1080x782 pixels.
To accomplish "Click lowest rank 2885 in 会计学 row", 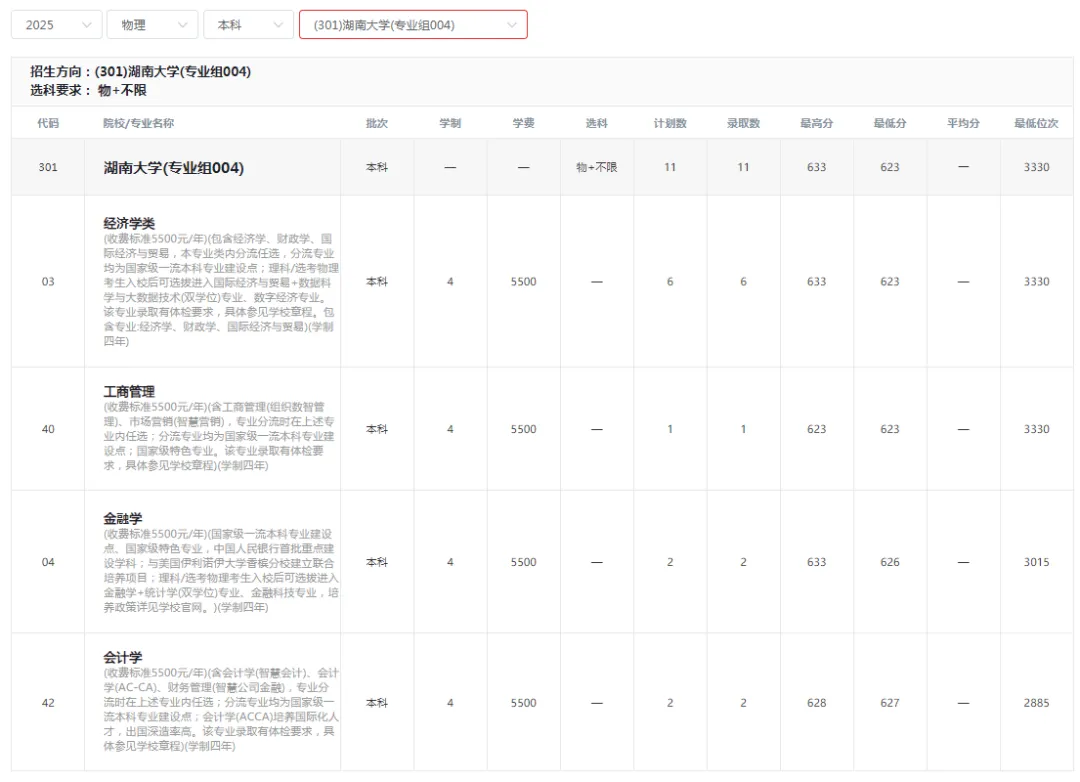I will pyautogui.click(x=1036, y=703).
